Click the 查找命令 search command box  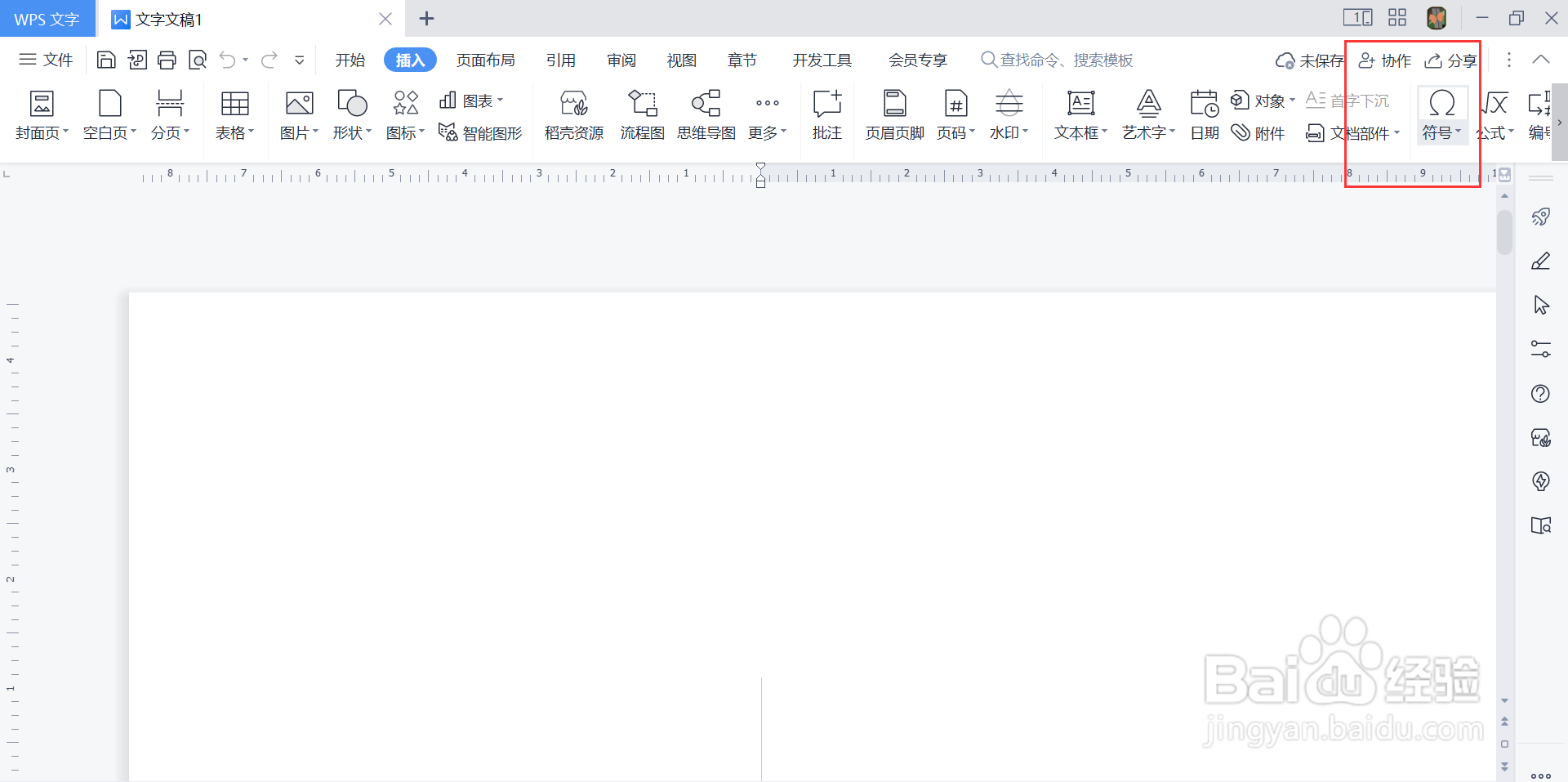point(1058,59)
